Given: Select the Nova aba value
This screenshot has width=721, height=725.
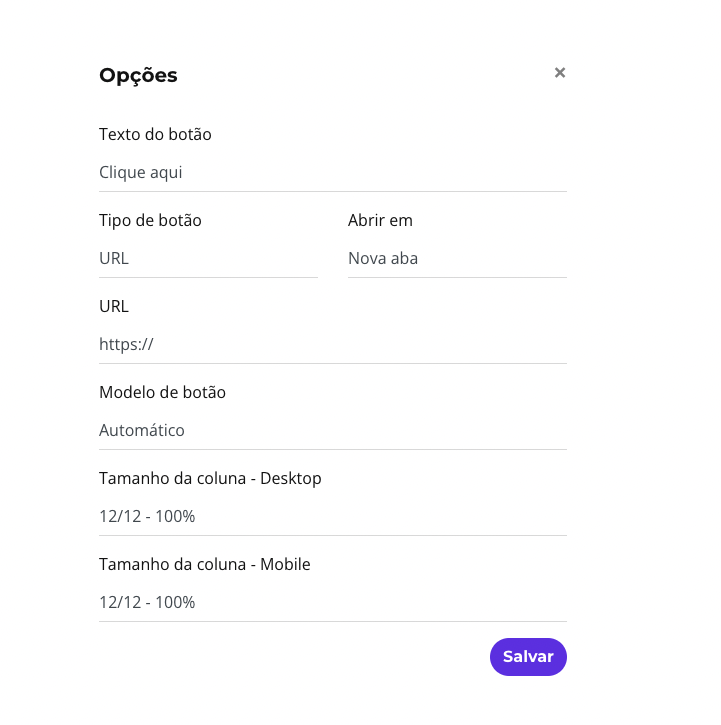Looking at the screenshot, I should [x=383, y=258].
